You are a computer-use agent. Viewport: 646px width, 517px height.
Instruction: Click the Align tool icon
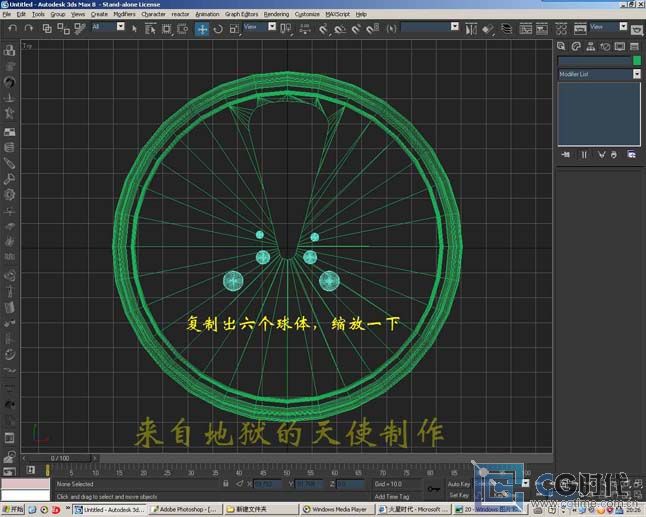click(x=488, y=29)
